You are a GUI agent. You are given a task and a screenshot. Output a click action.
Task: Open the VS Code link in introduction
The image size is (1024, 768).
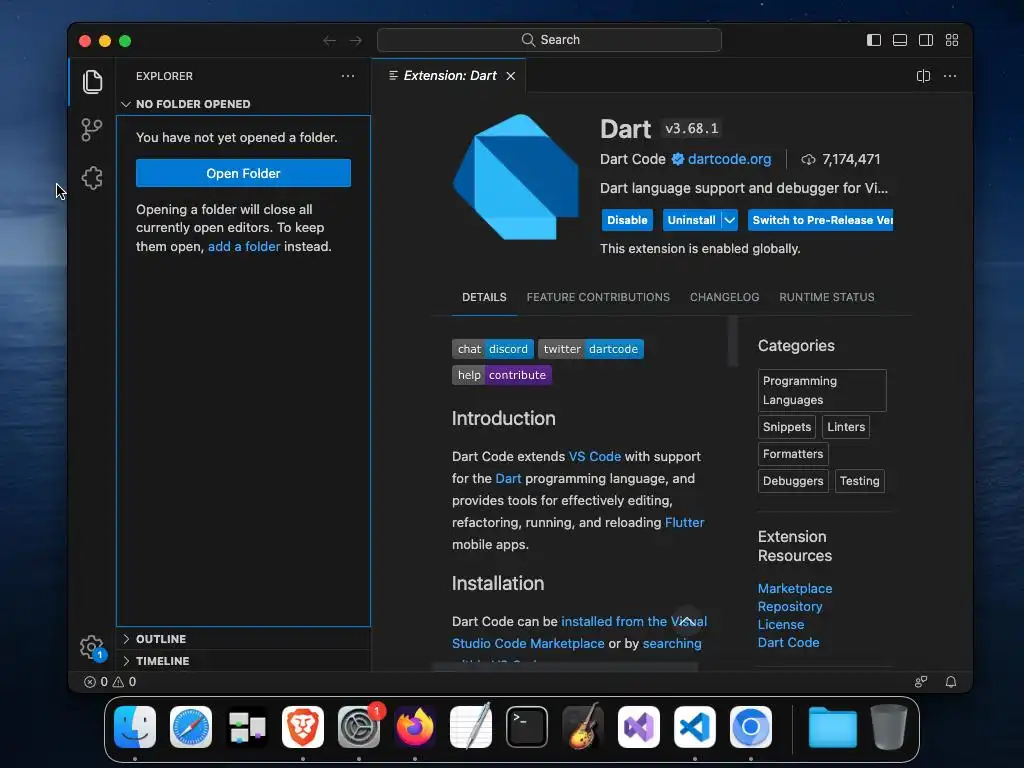point(595,456)
